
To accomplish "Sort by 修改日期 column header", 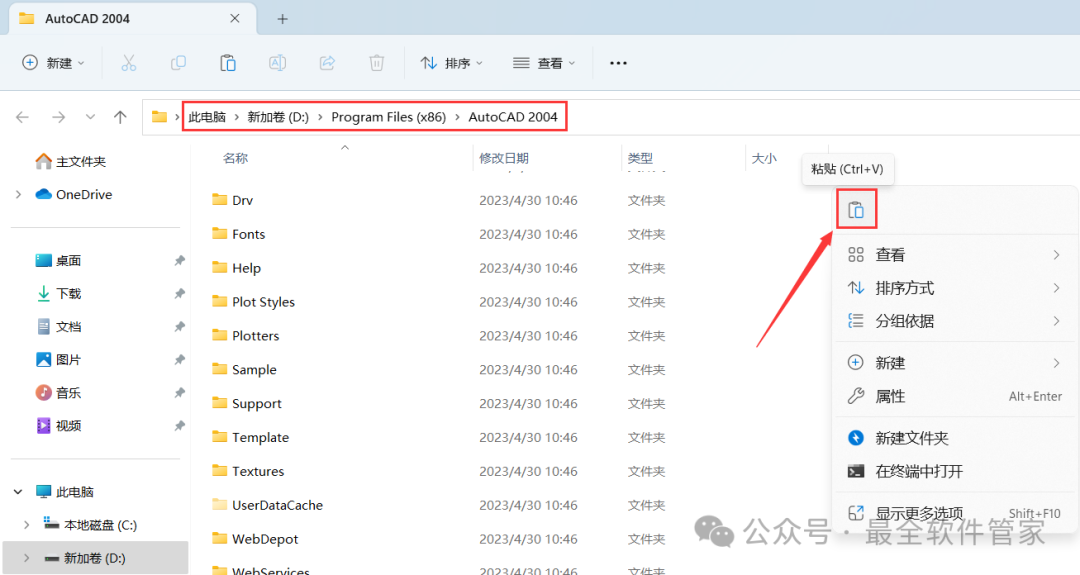I will 504,158.
